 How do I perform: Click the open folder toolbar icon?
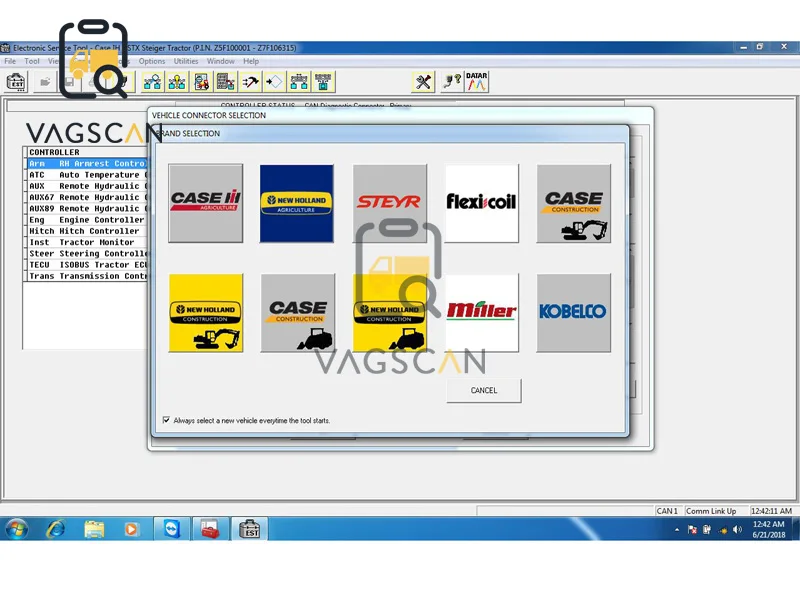pos(45,82)
